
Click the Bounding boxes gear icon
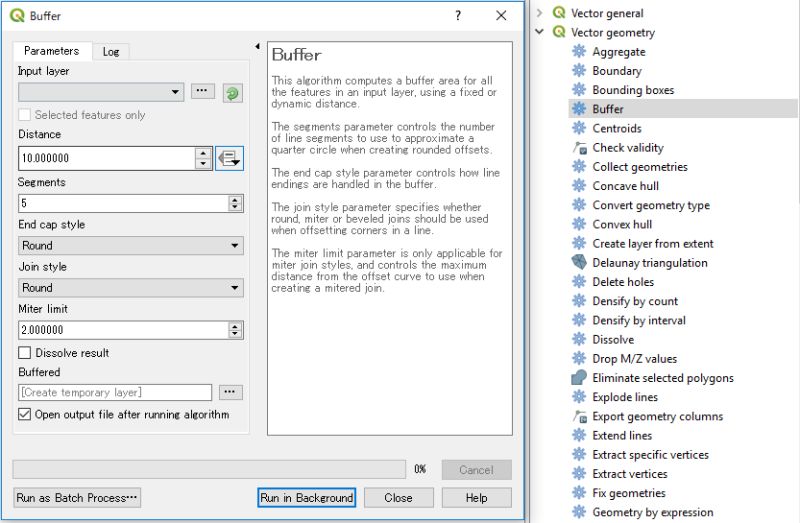[579, 90]
